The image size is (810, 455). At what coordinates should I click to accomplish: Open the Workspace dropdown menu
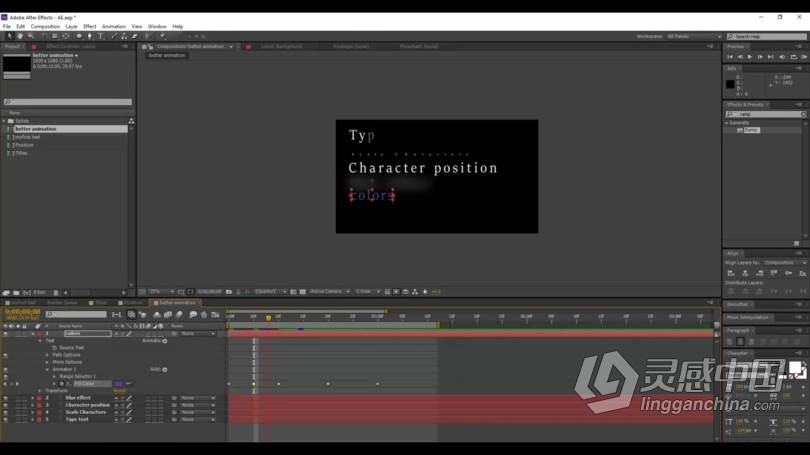[x=691, y=36]
